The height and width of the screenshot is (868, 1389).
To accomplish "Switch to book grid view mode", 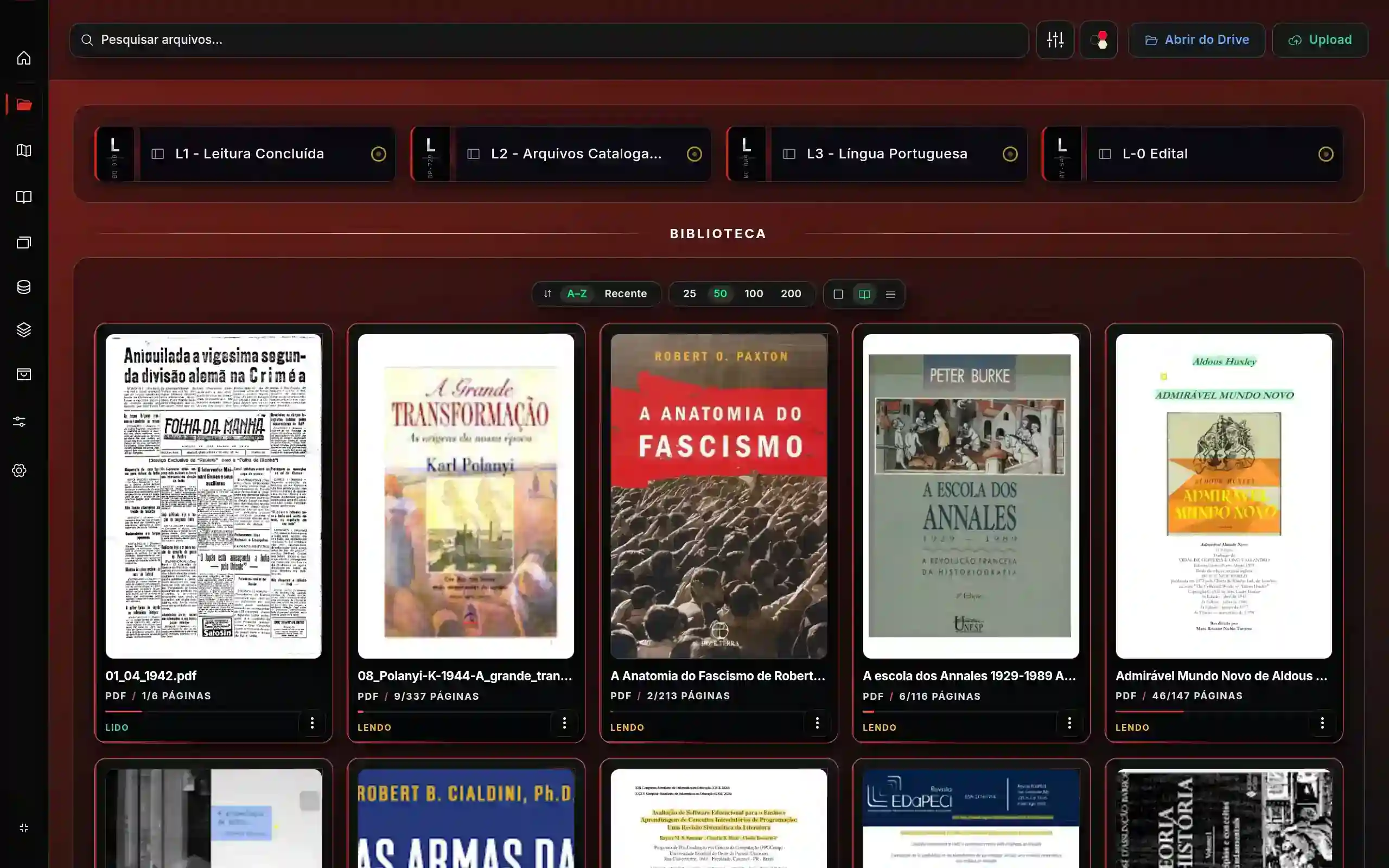I will (x=864, y=294).
